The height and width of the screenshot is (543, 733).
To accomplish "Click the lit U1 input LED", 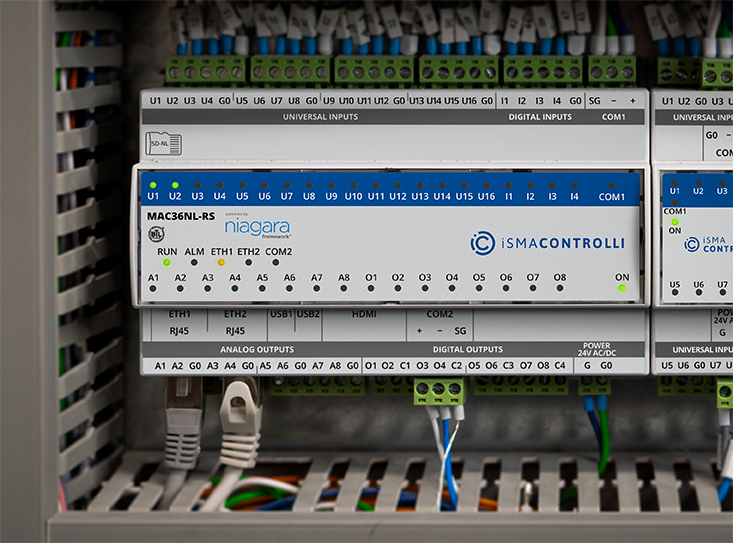I will pyautogui.click(x=153, y=185).
